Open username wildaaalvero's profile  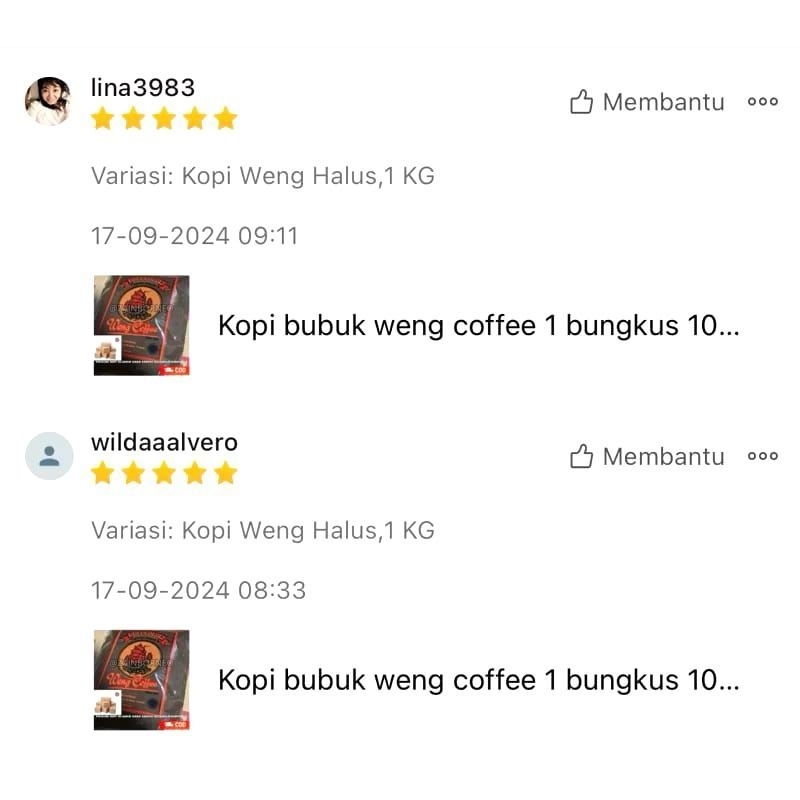[x=164, y=442]
